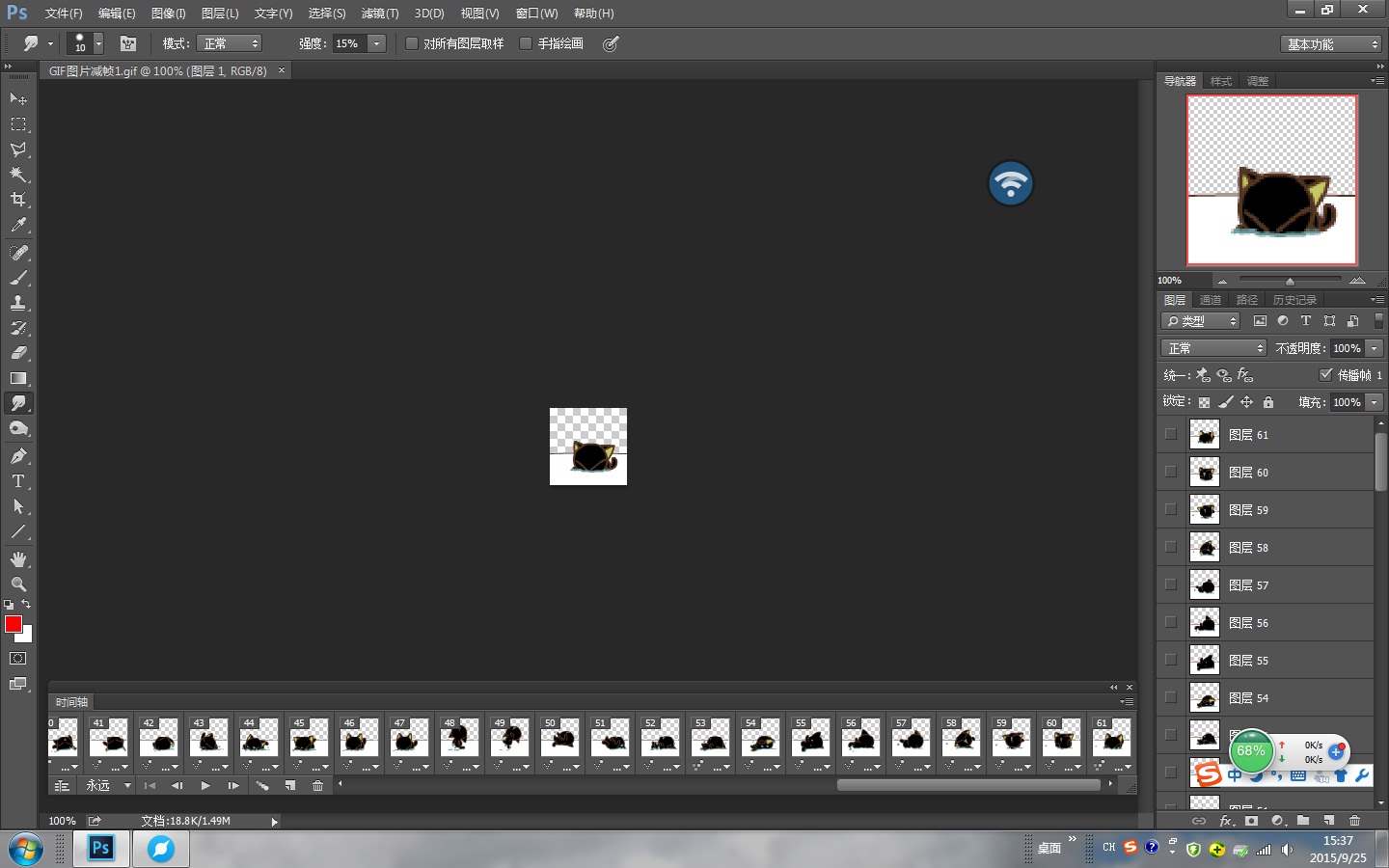
Task: Select the History Brush tool
Action: 18,328
